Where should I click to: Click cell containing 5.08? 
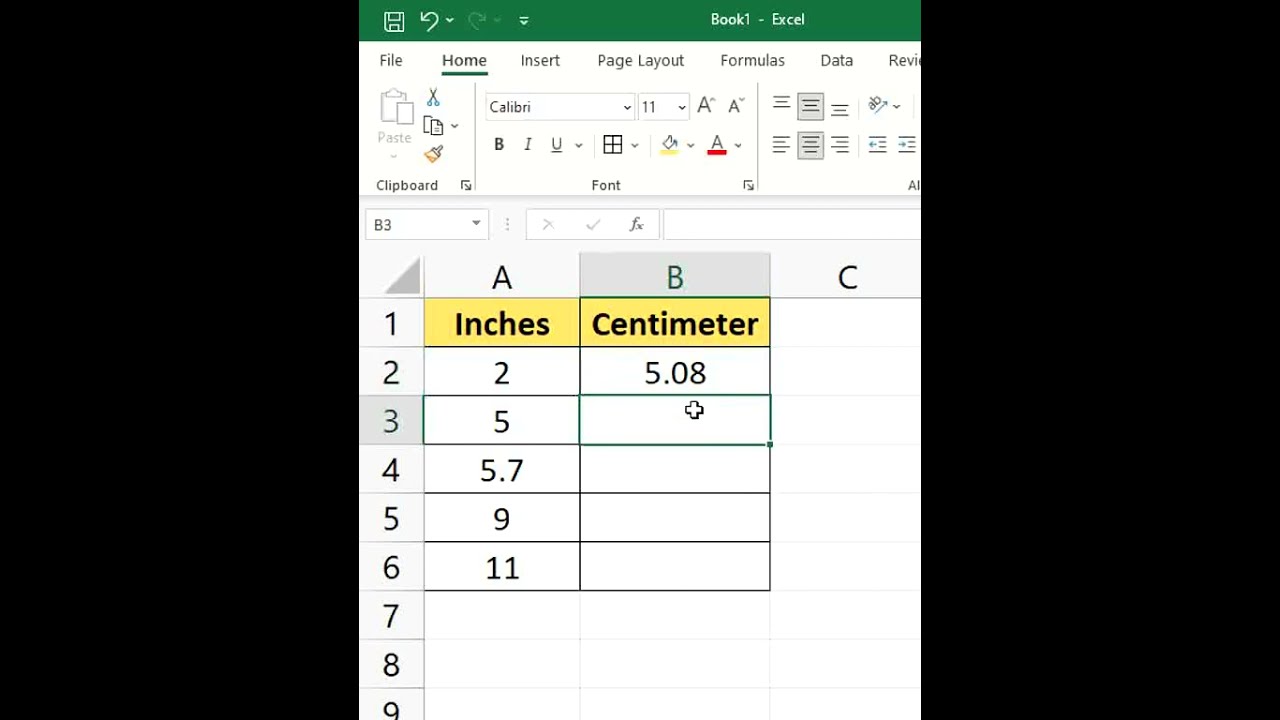pos(675,372)
